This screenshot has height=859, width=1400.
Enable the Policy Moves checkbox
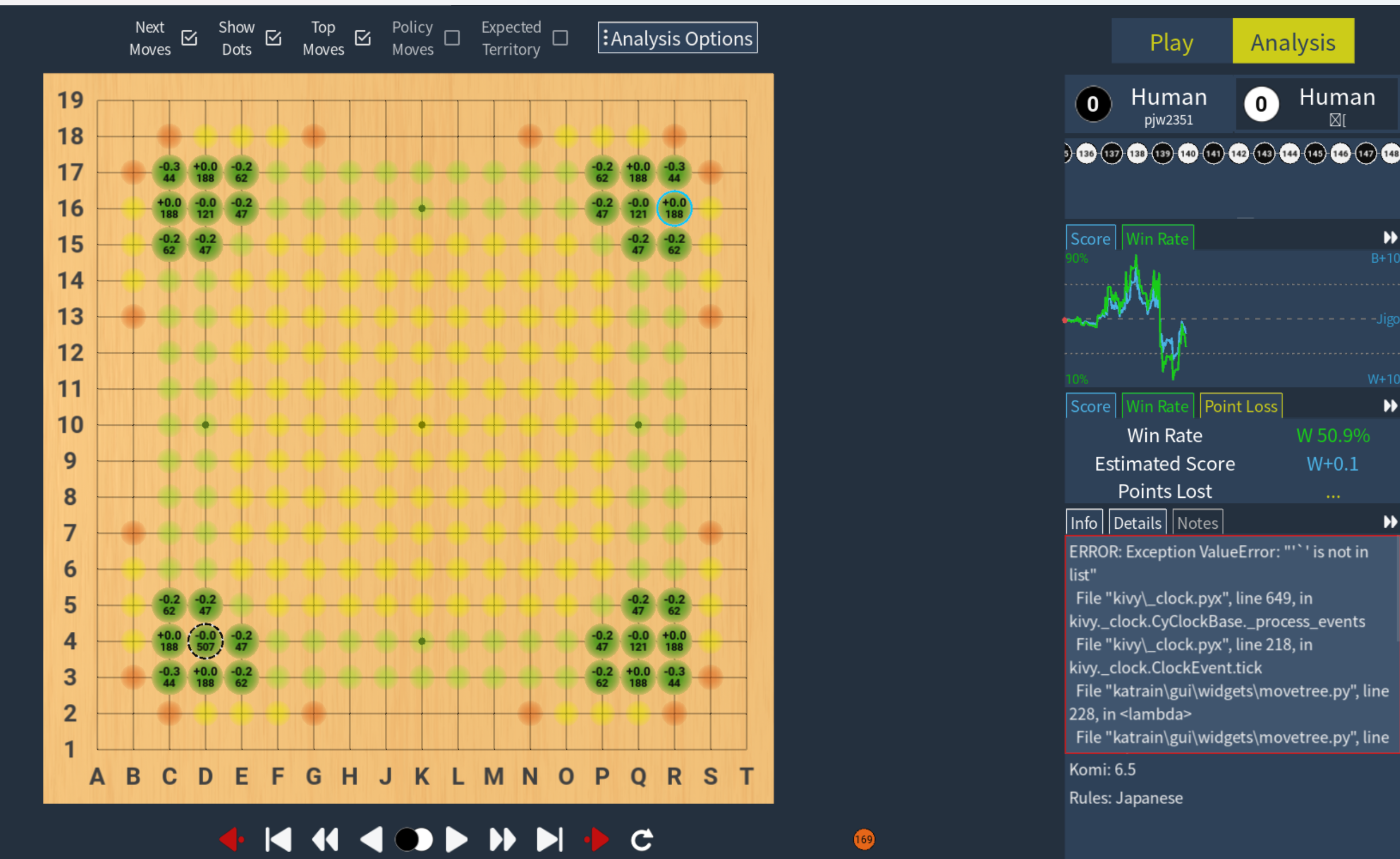[x=452, y=38]
